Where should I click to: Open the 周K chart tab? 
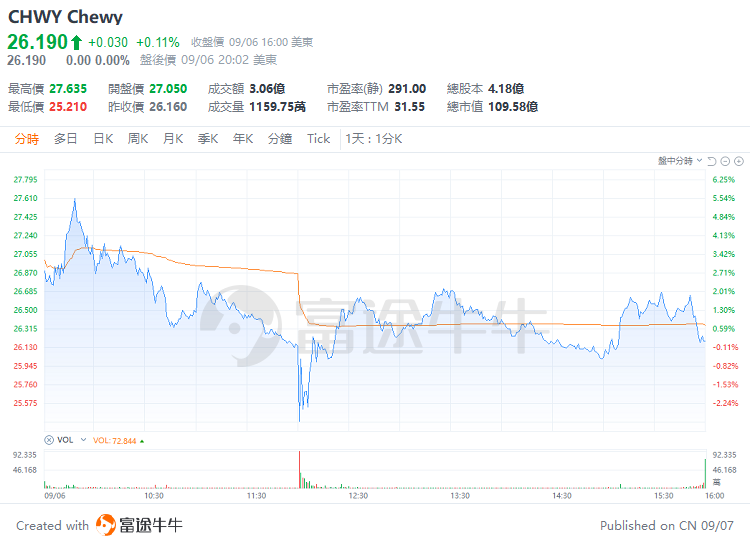coord(138,139)
